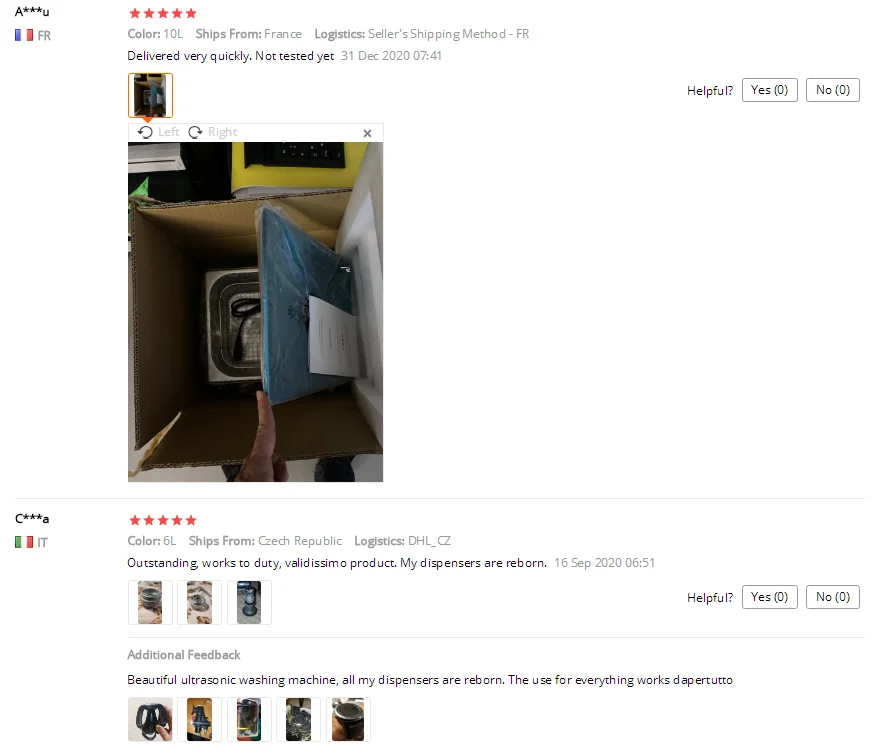Click the selected box thumbnail in A***u's review
This screenshot has height=754, width=881.
coord(150,96)
